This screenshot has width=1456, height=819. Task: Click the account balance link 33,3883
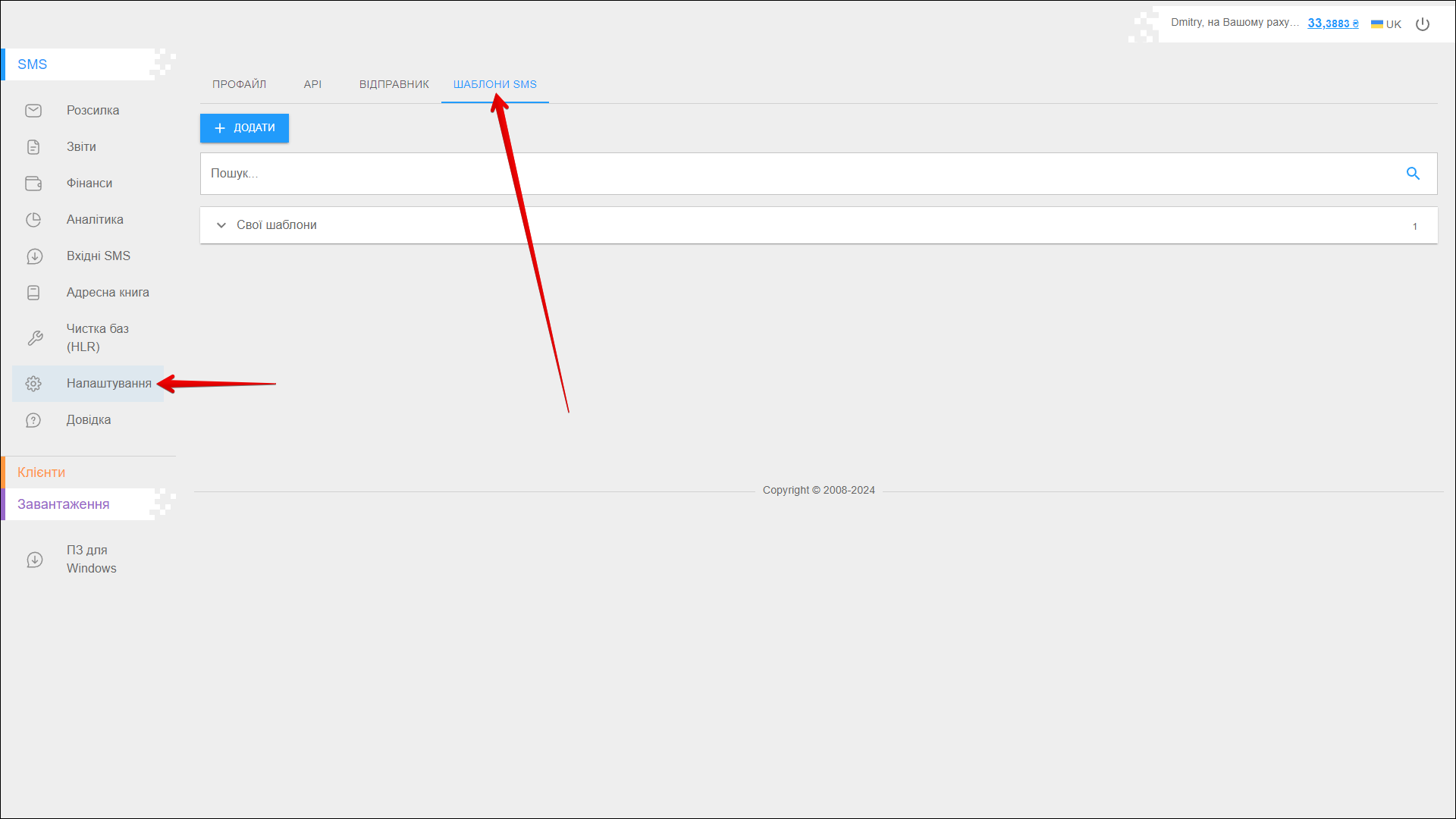(x=1332, y=24)
